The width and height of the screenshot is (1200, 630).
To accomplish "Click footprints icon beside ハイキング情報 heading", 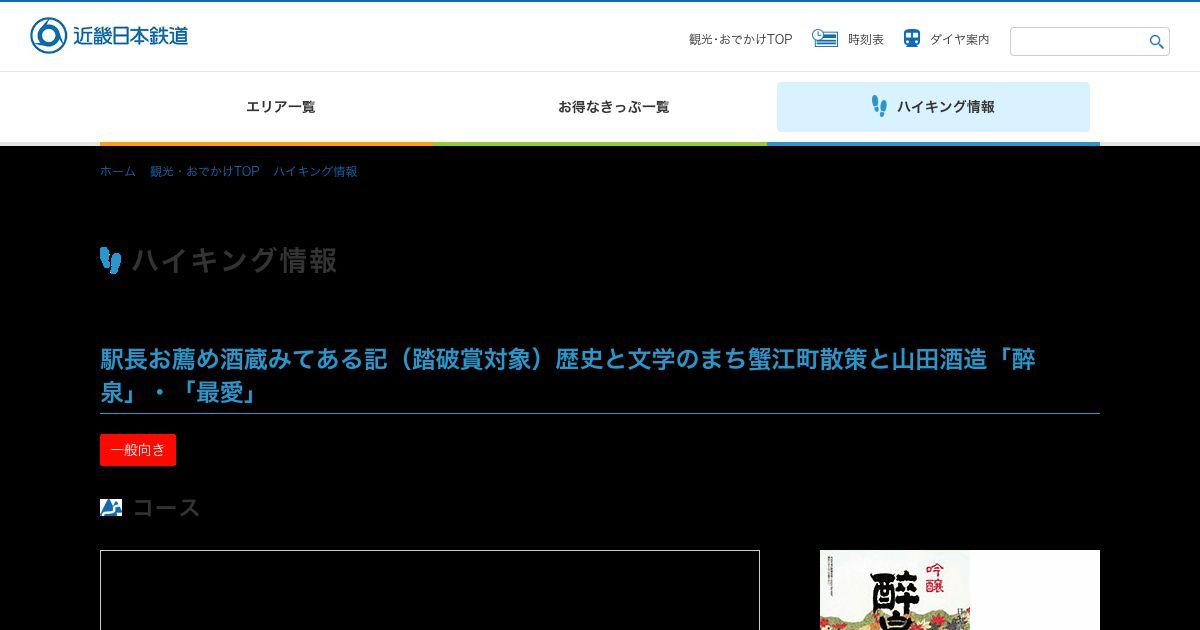I will tap(111, 260).
